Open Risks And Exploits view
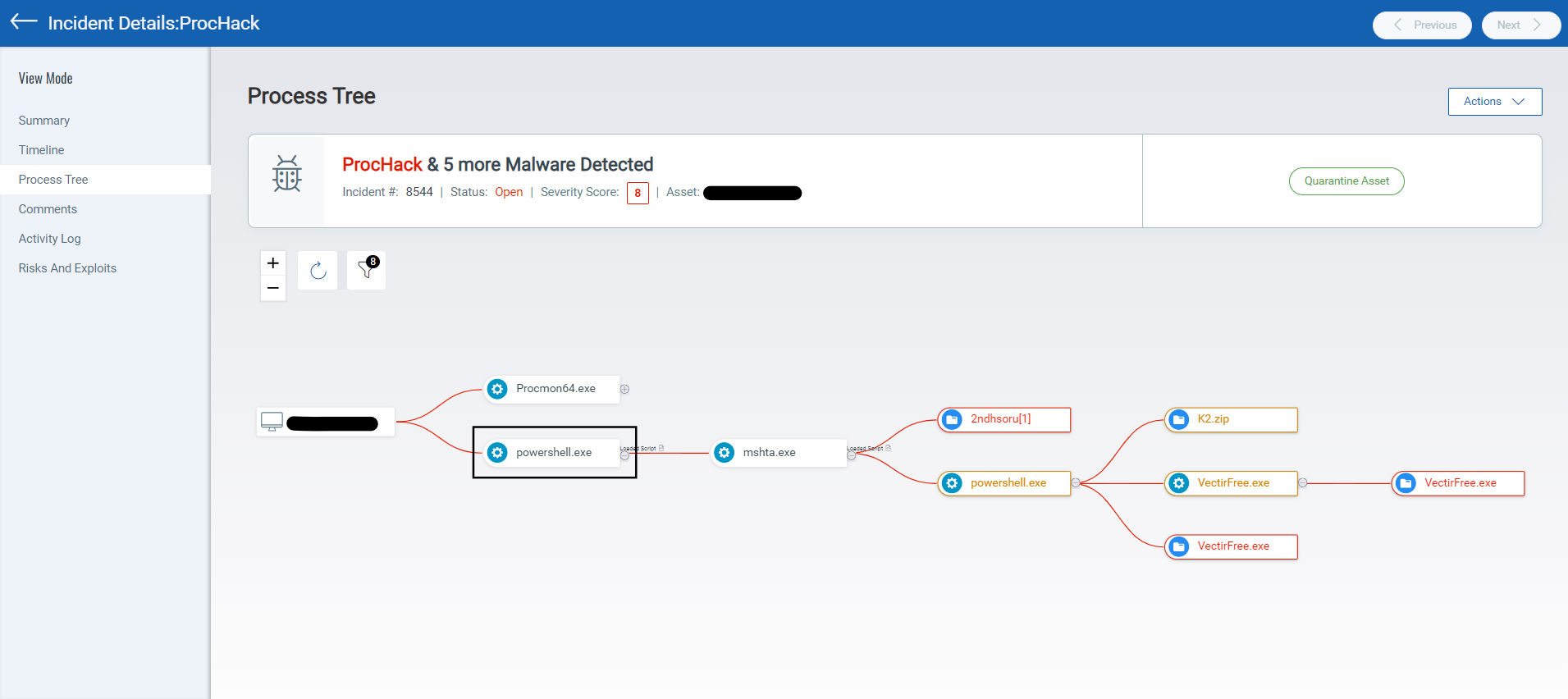This screenshot has height=699, width=1568. [x=67, y=268]
